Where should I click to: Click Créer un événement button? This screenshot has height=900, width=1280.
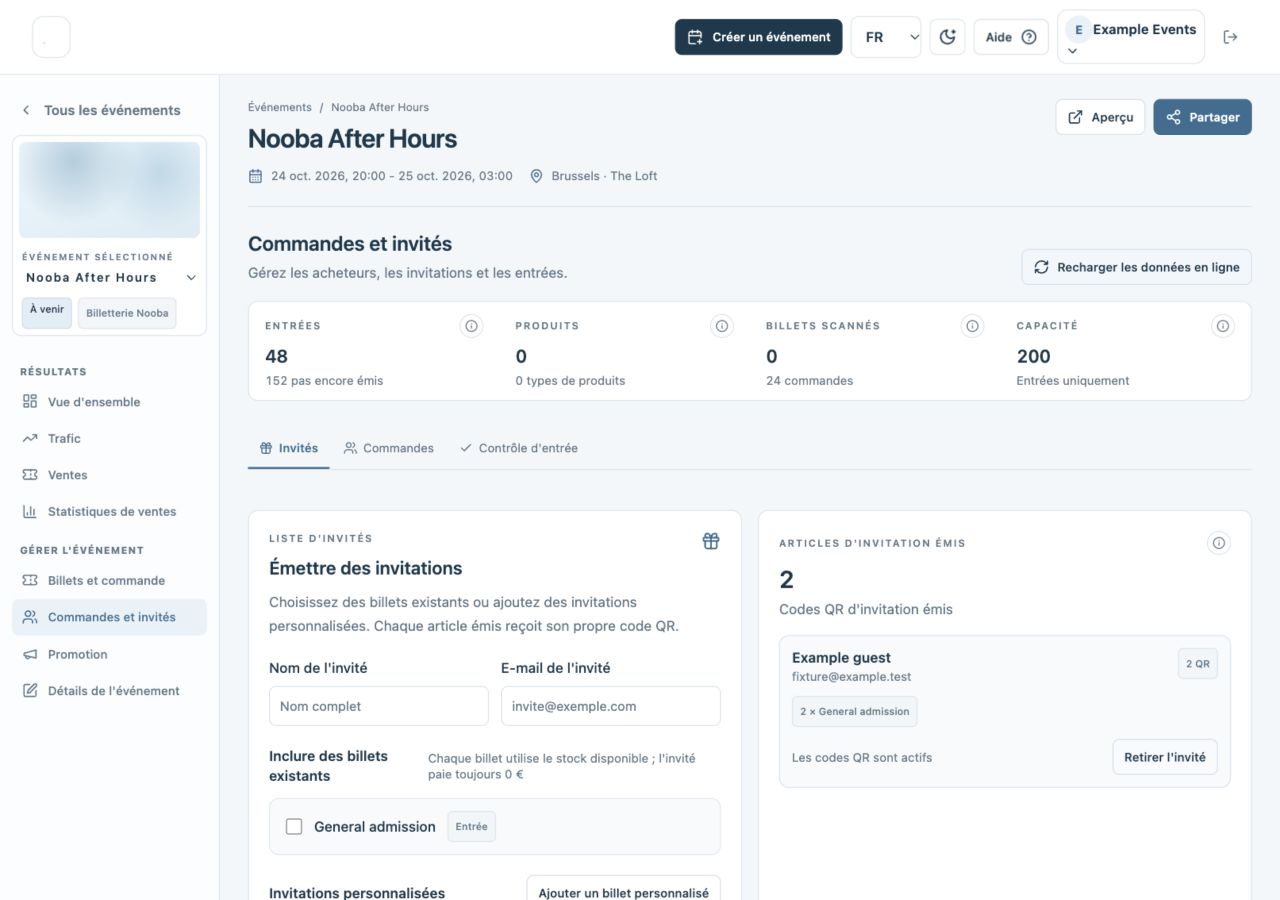click(x=759, y=37)
